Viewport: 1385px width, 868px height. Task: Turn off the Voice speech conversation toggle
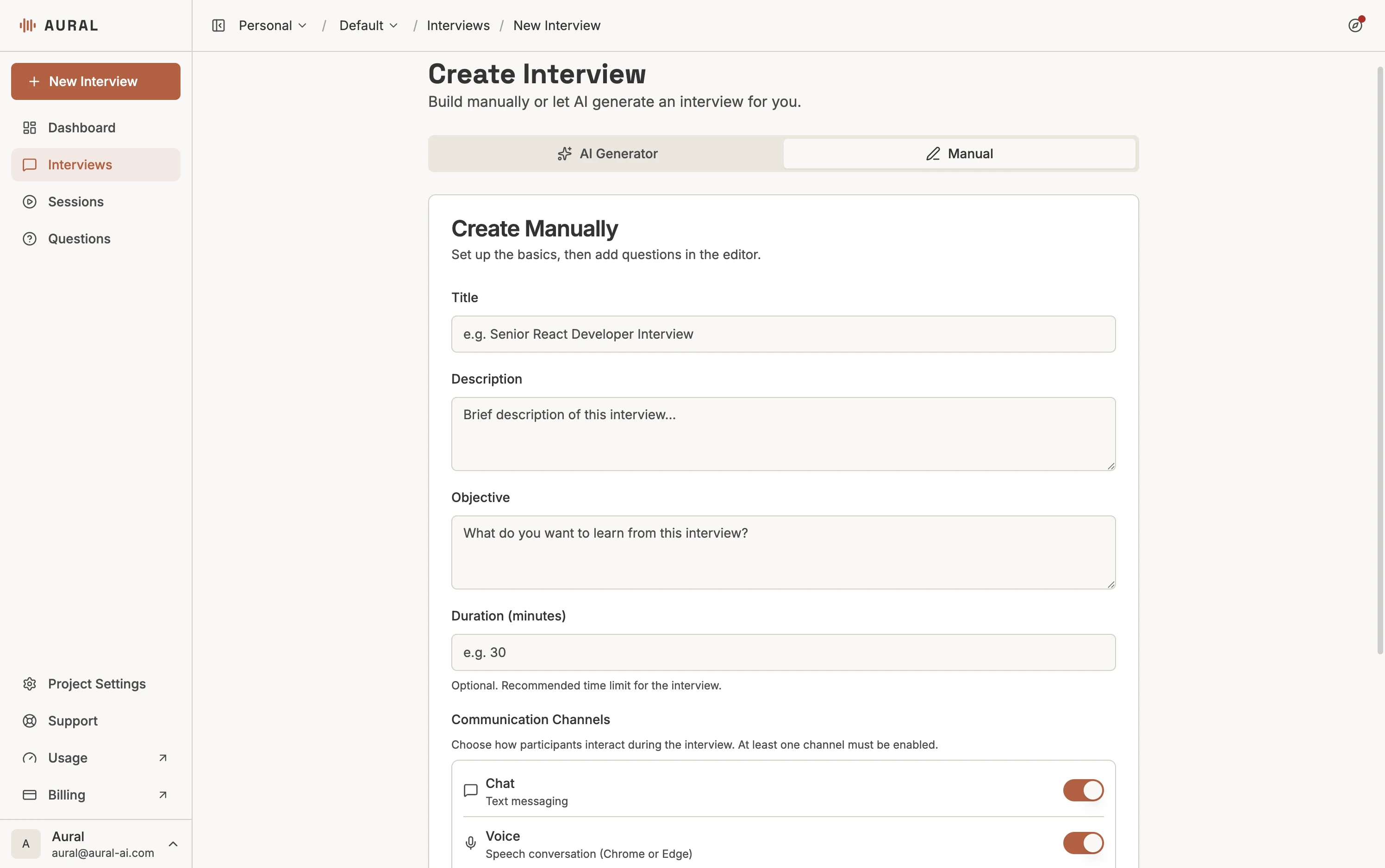pos(1083,843)
